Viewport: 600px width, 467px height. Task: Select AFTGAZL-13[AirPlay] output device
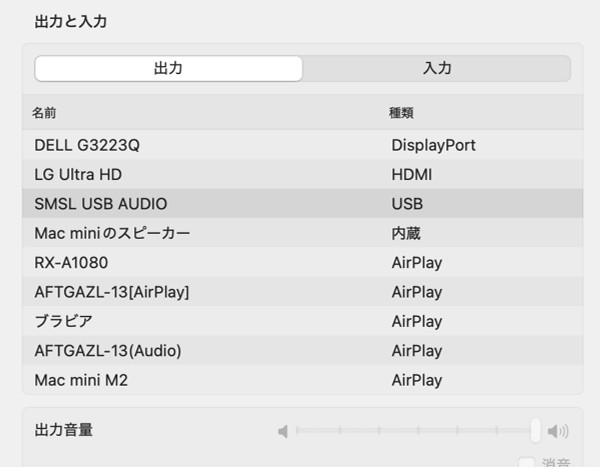(303, 292)
